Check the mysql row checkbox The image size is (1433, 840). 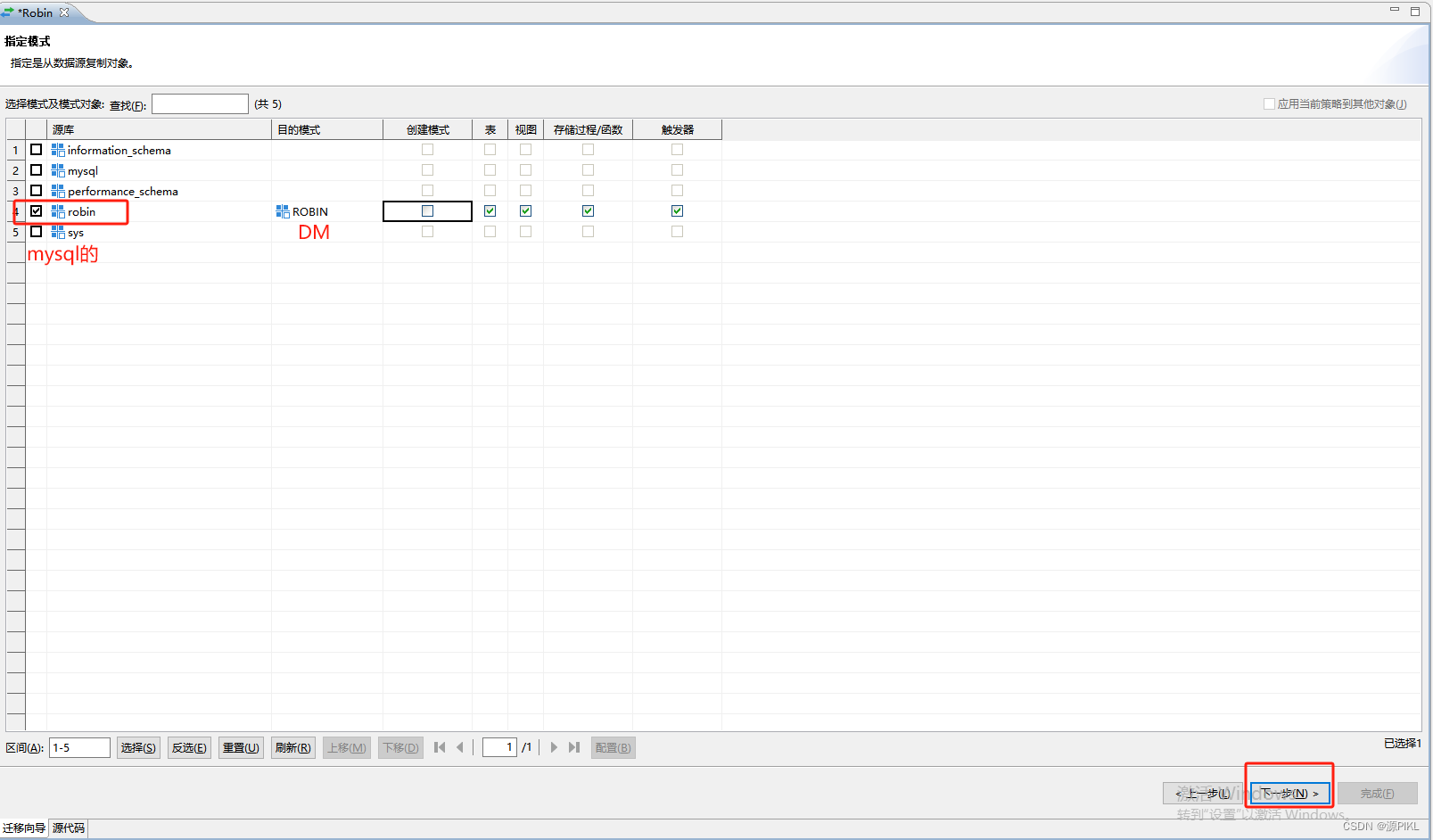[x=37, y=170]
